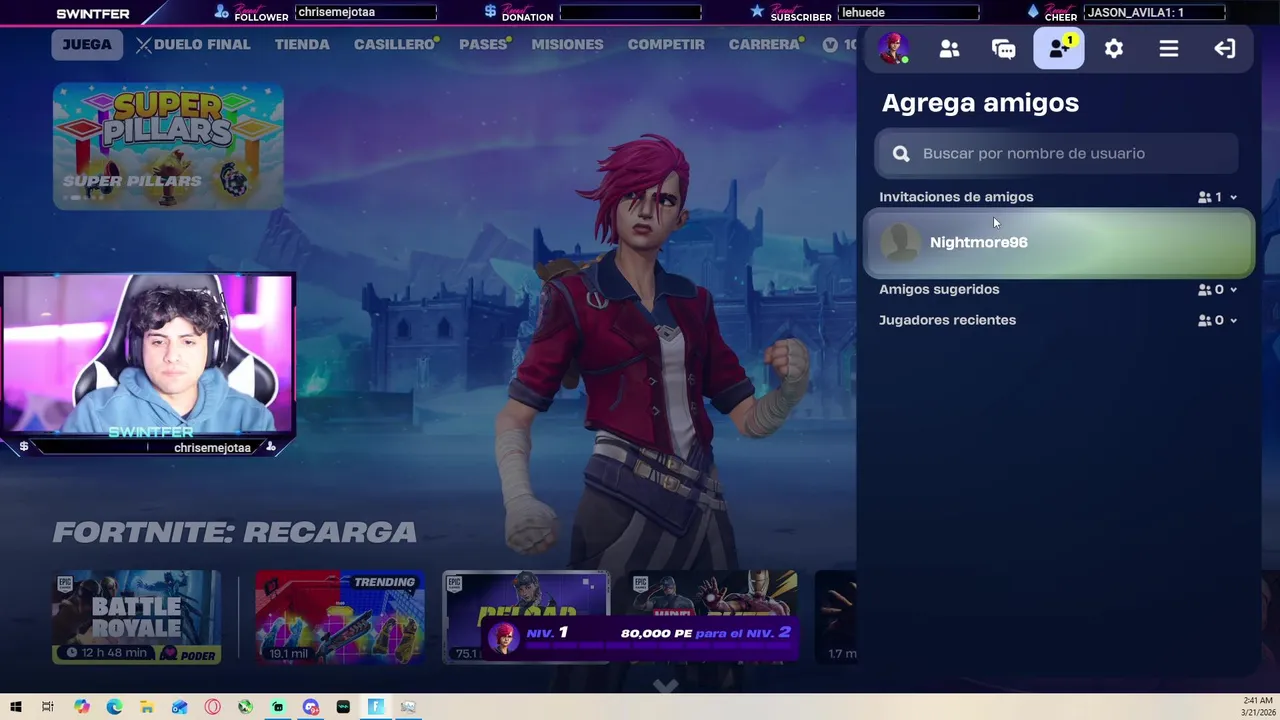Open the Discord taskbar icon
Image resolution: width=1280 pixels, height=720 pixels.
(310, 707)
